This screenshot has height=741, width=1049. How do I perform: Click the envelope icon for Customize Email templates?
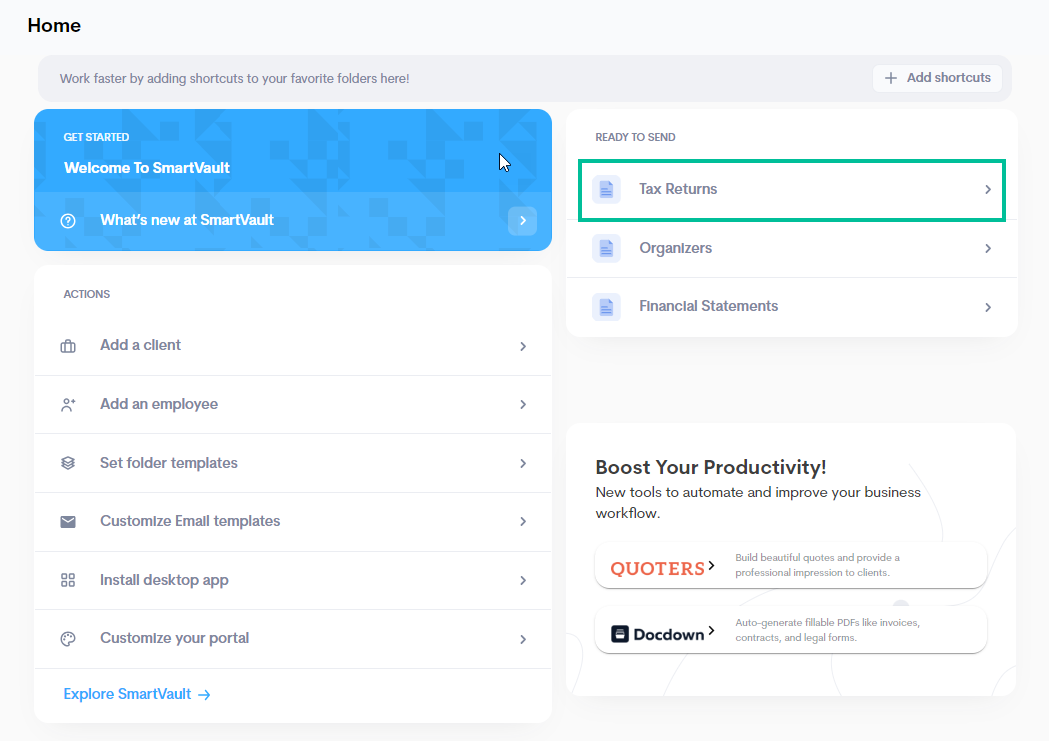[x=68, y=522]
